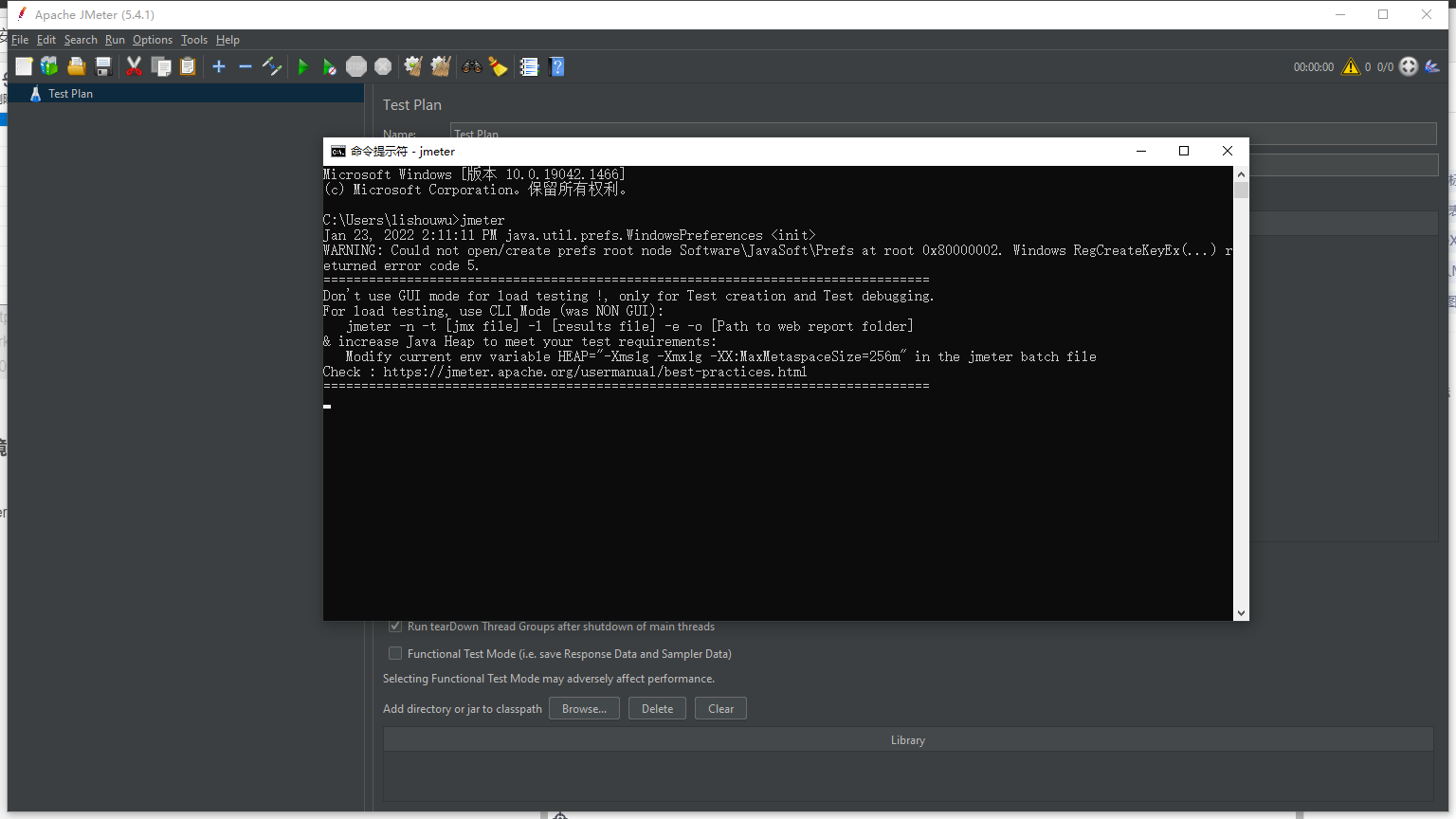This screenshot has height=819, width=1456.
Task: Click the Clear All double-broom icon
Action: [x=441, y=66]
